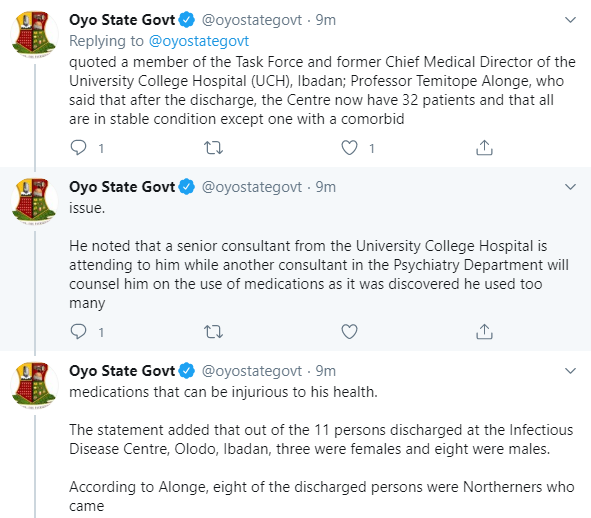The height and width of the screenshot is (518, 591).
Task: Reply to the tweet starting with 'issue.'
Action: click(78, 331)
